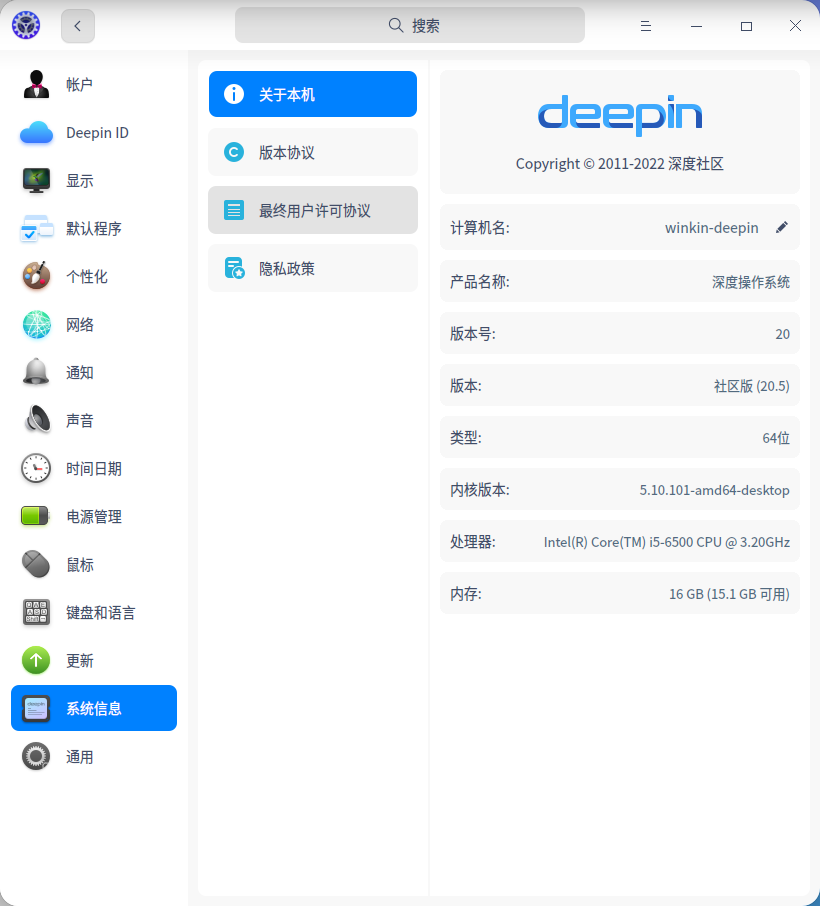Click the 产品名称 value 深度操作系统
Screen dimensions: 820x906
pyautogui.click(x=751, y=282)
